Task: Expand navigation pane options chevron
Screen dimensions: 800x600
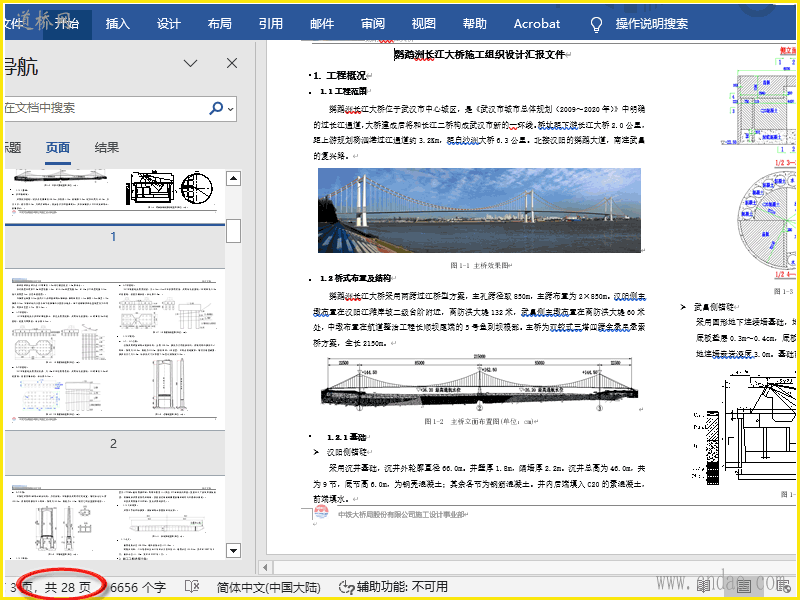Action: tap(191, 63)
